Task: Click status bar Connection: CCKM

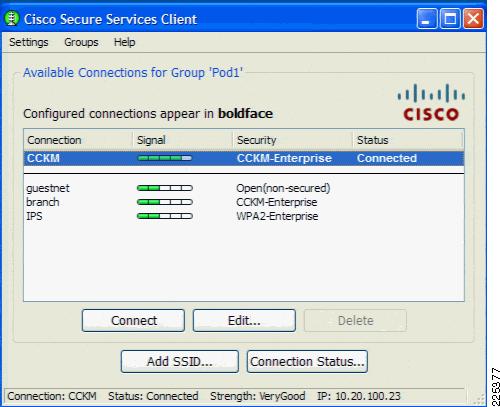Action: pos(52,396)
